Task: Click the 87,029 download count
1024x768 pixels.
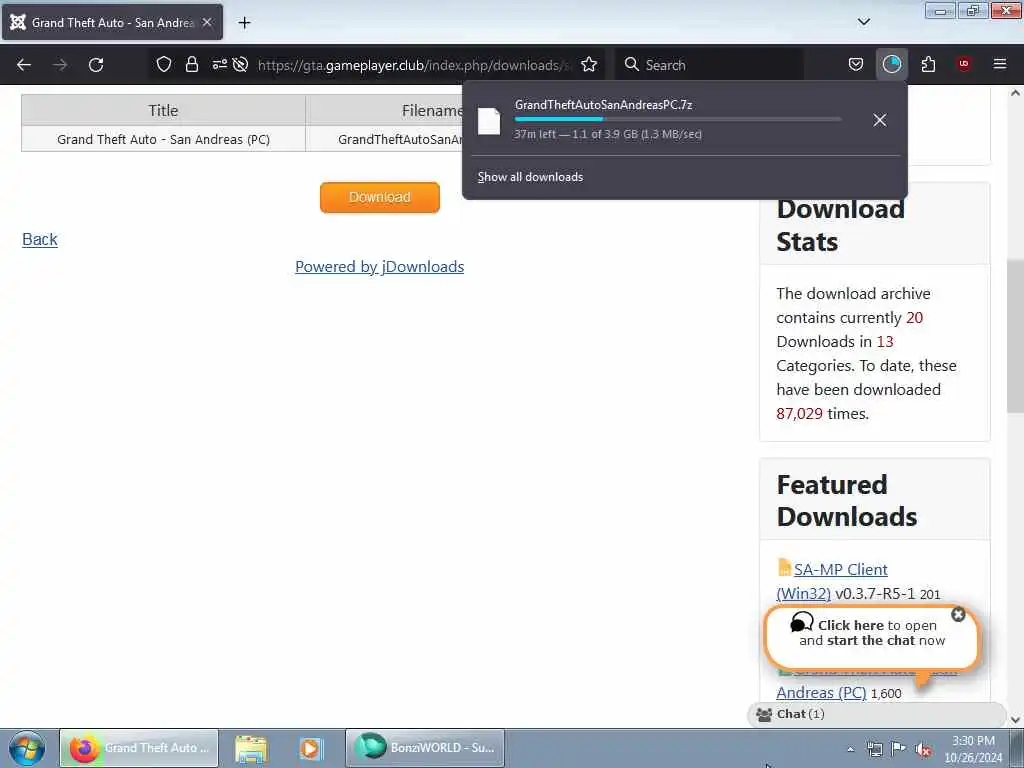Action: pos(799,413)
